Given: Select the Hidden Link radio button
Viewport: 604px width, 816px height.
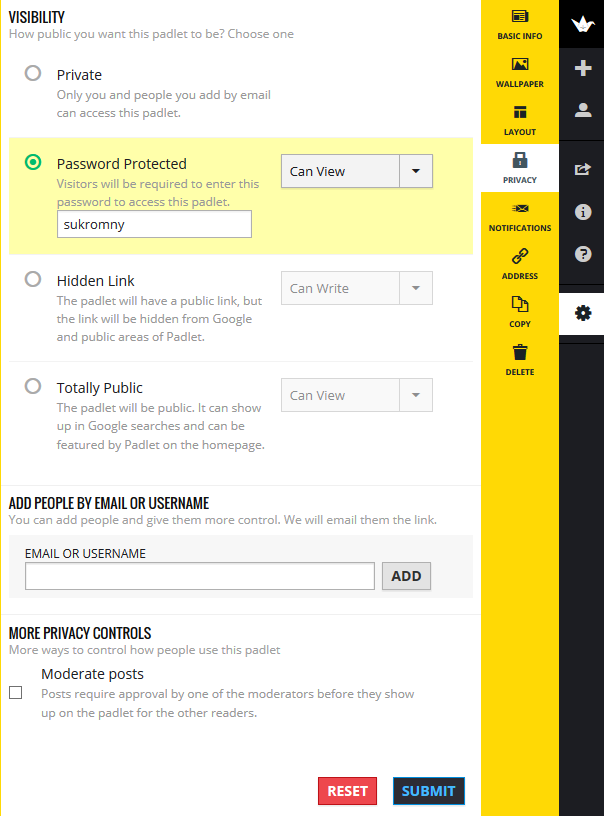Looking at the screenshot, I should point(33,279).
